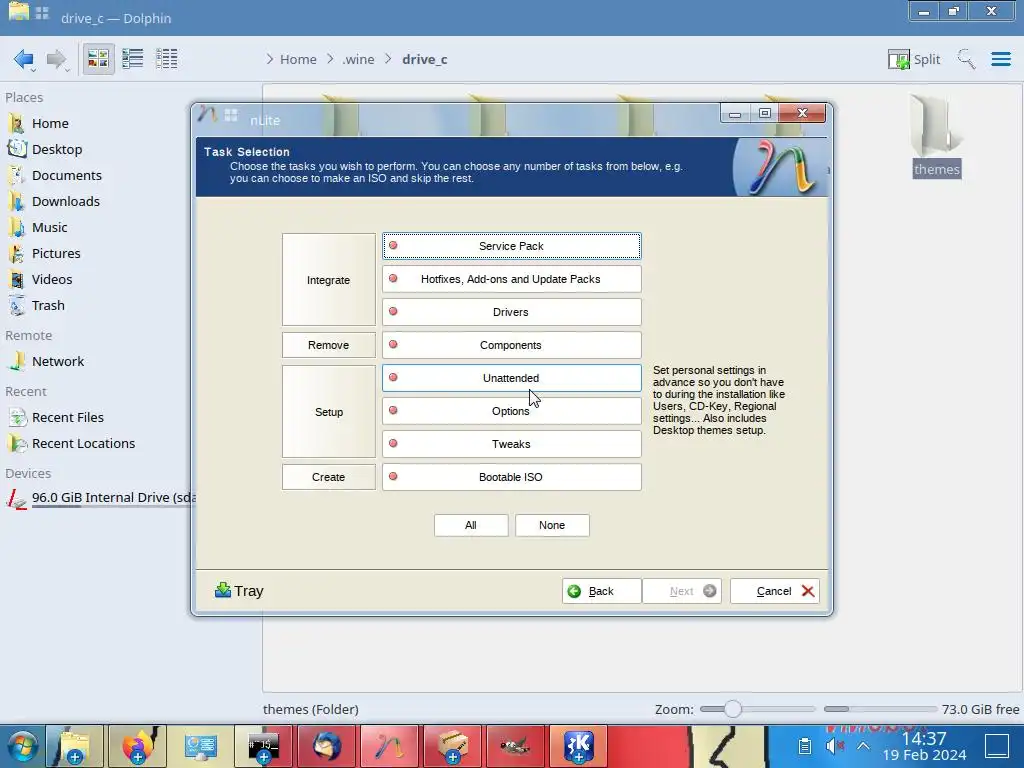Open clipboard tray icon
Viewport: 1024px width, 768px height.
805,746
